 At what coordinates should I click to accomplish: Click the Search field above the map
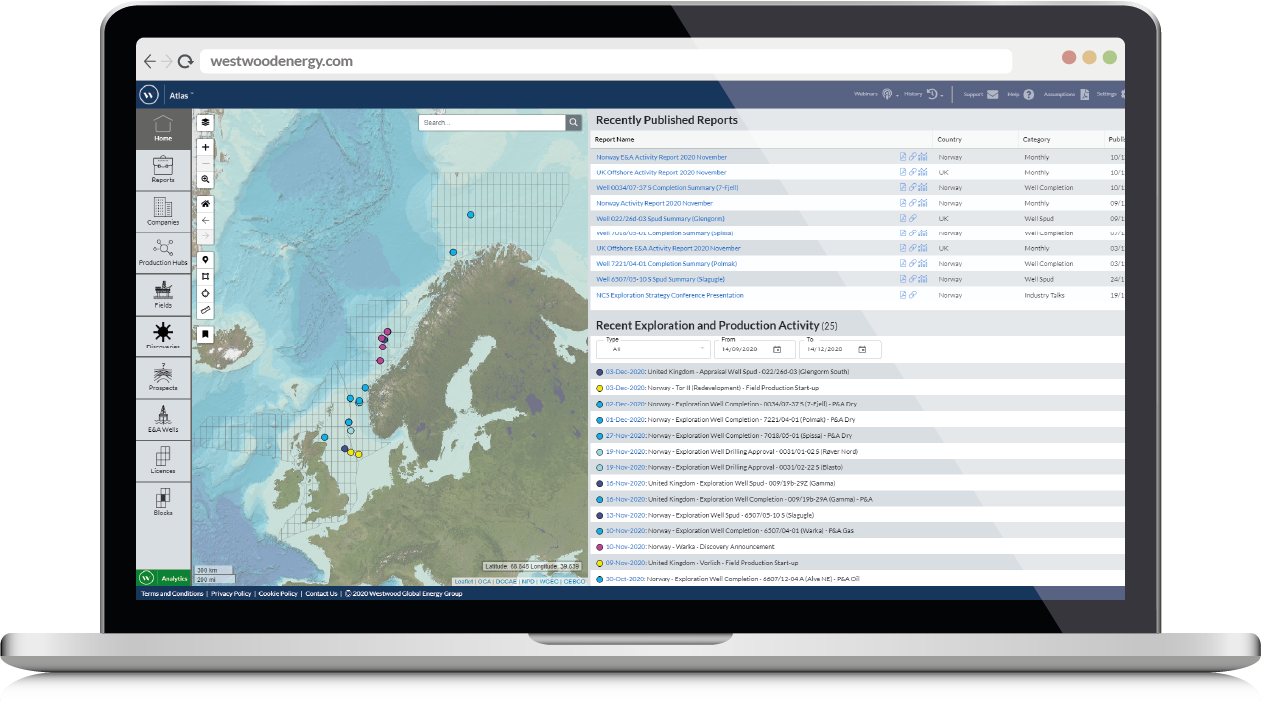[492, 121]
